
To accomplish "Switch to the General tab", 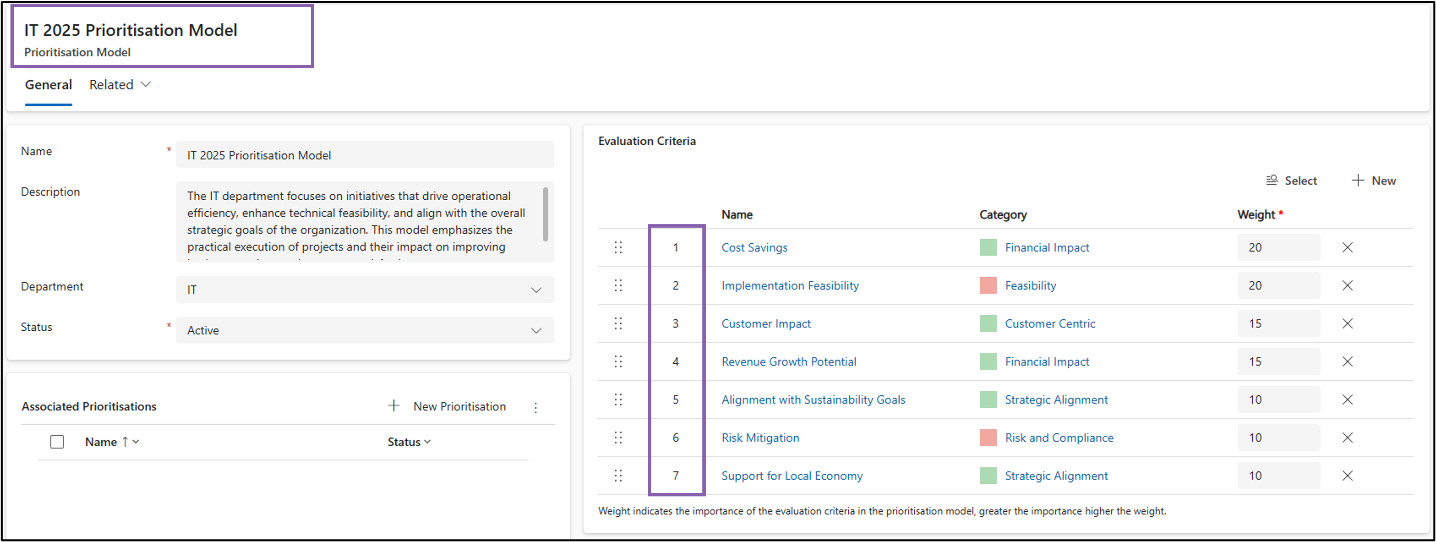I will click(48, 85).
